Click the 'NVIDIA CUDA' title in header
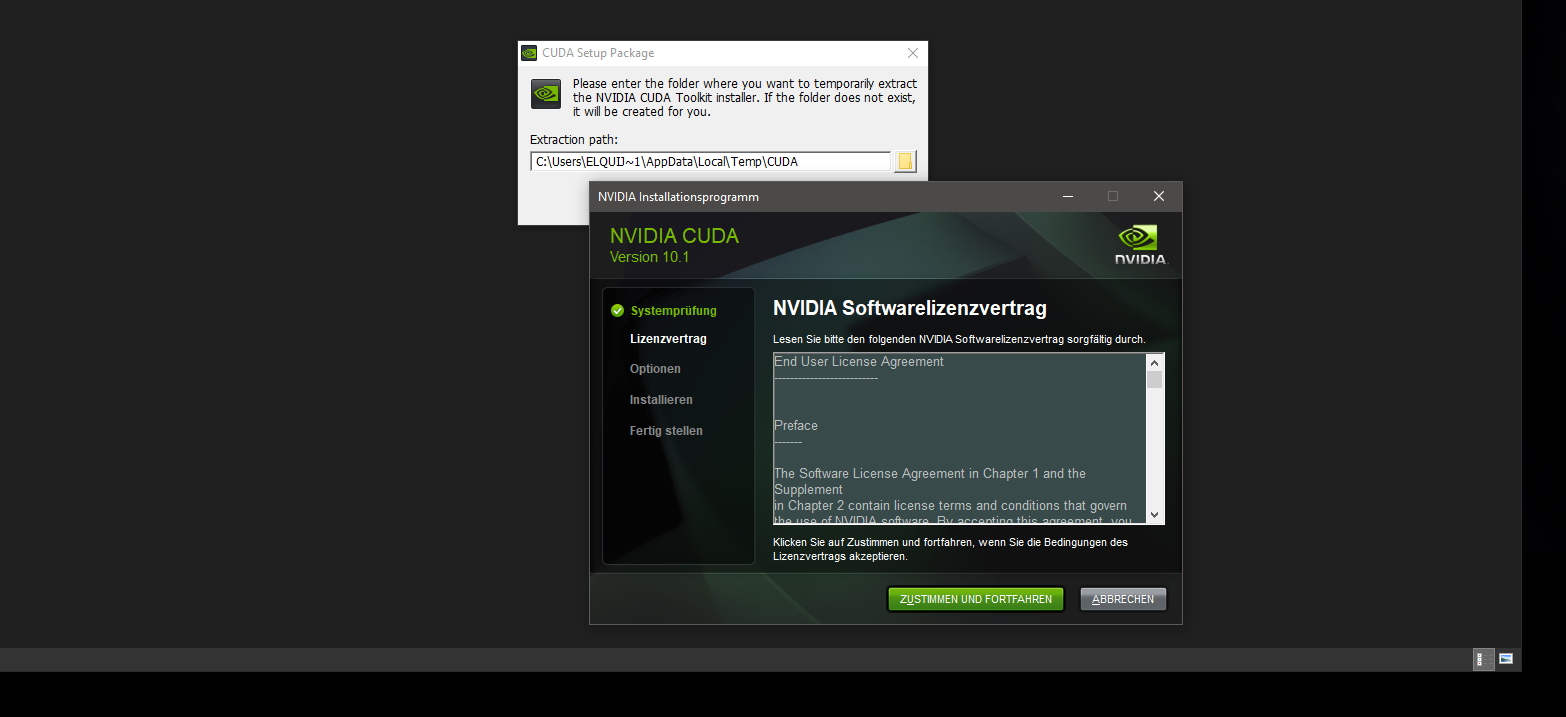The width and height of the screenshot is (1566, 717). pos(674,236)
